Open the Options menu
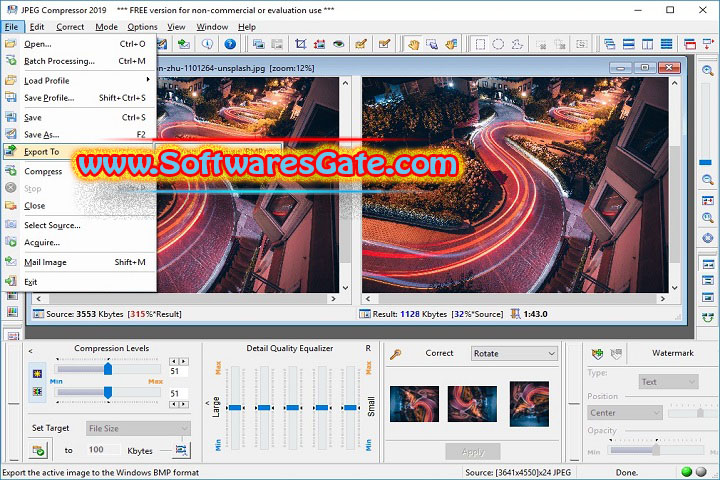The width and height of the screenshot is (720, 480). (142, 27)
